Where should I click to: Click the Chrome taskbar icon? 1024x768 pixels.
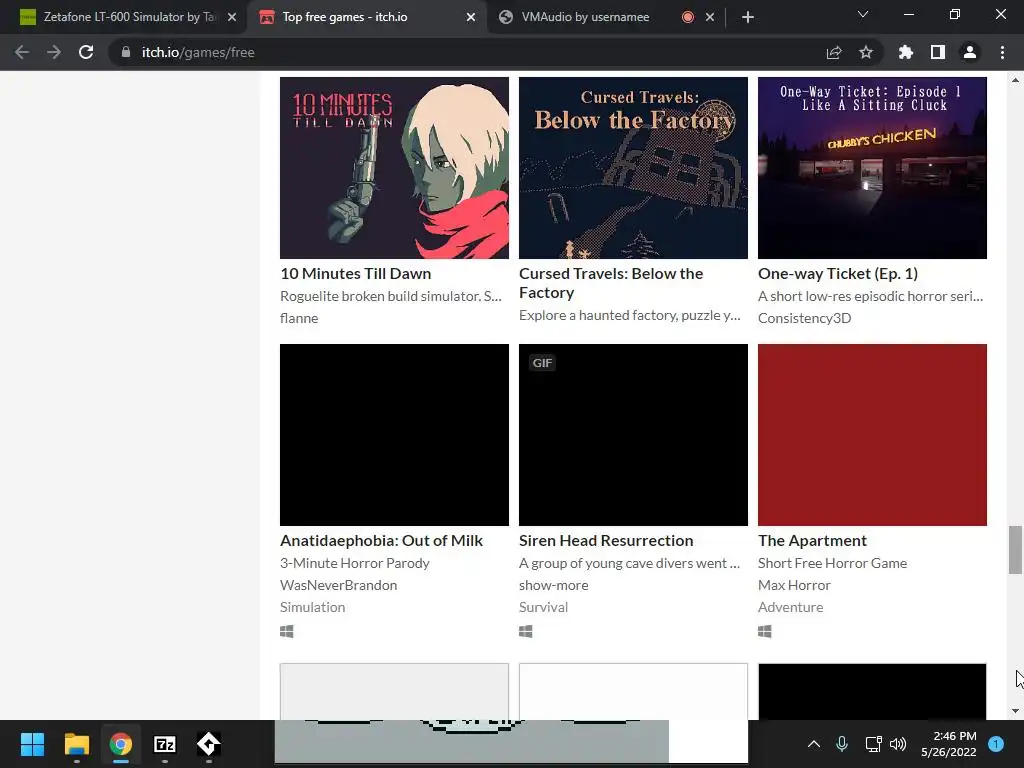[121, 744]
